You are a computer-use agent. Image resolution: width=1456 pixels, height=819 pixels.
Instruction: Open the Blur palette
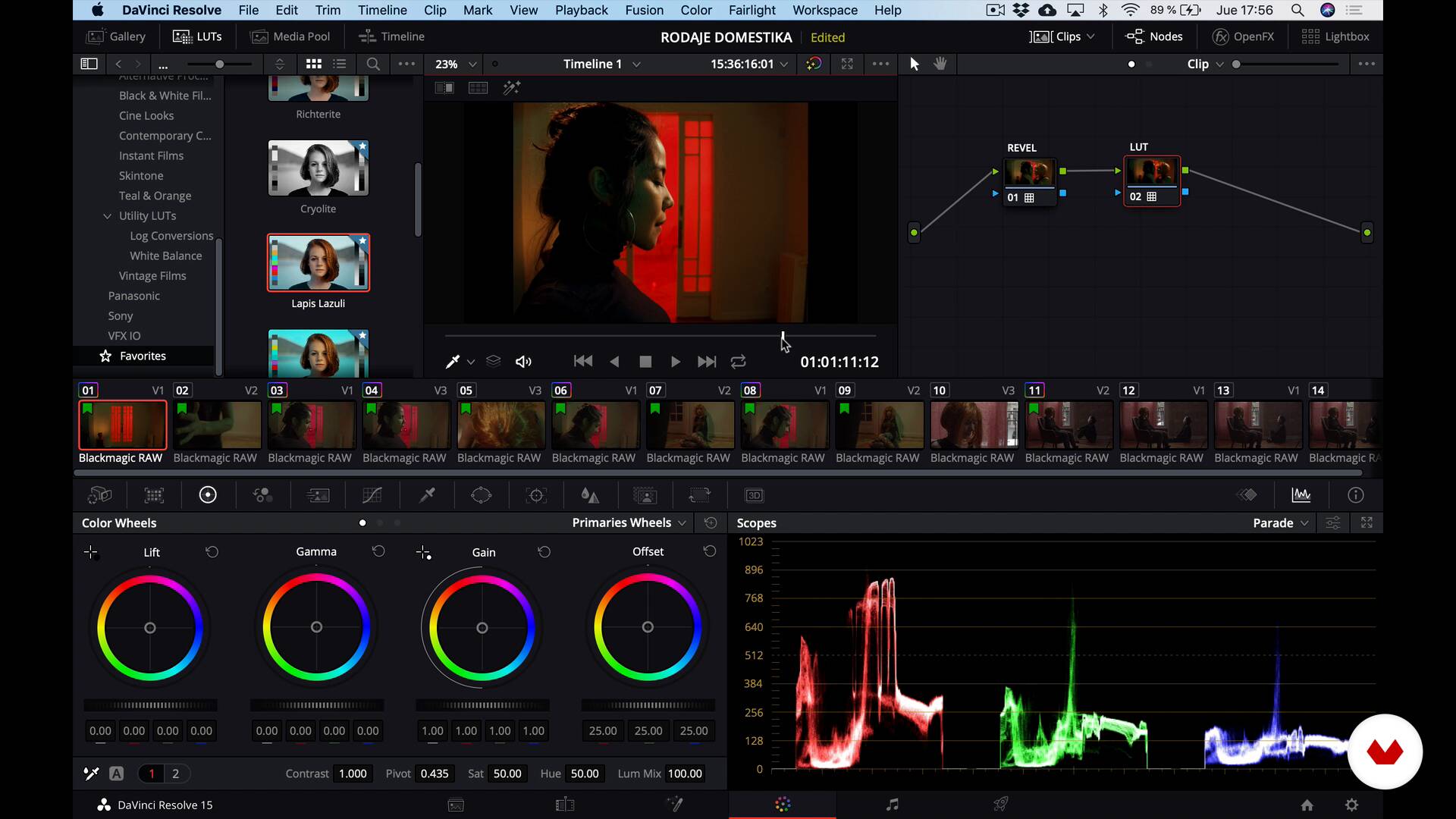pos(590,495)
